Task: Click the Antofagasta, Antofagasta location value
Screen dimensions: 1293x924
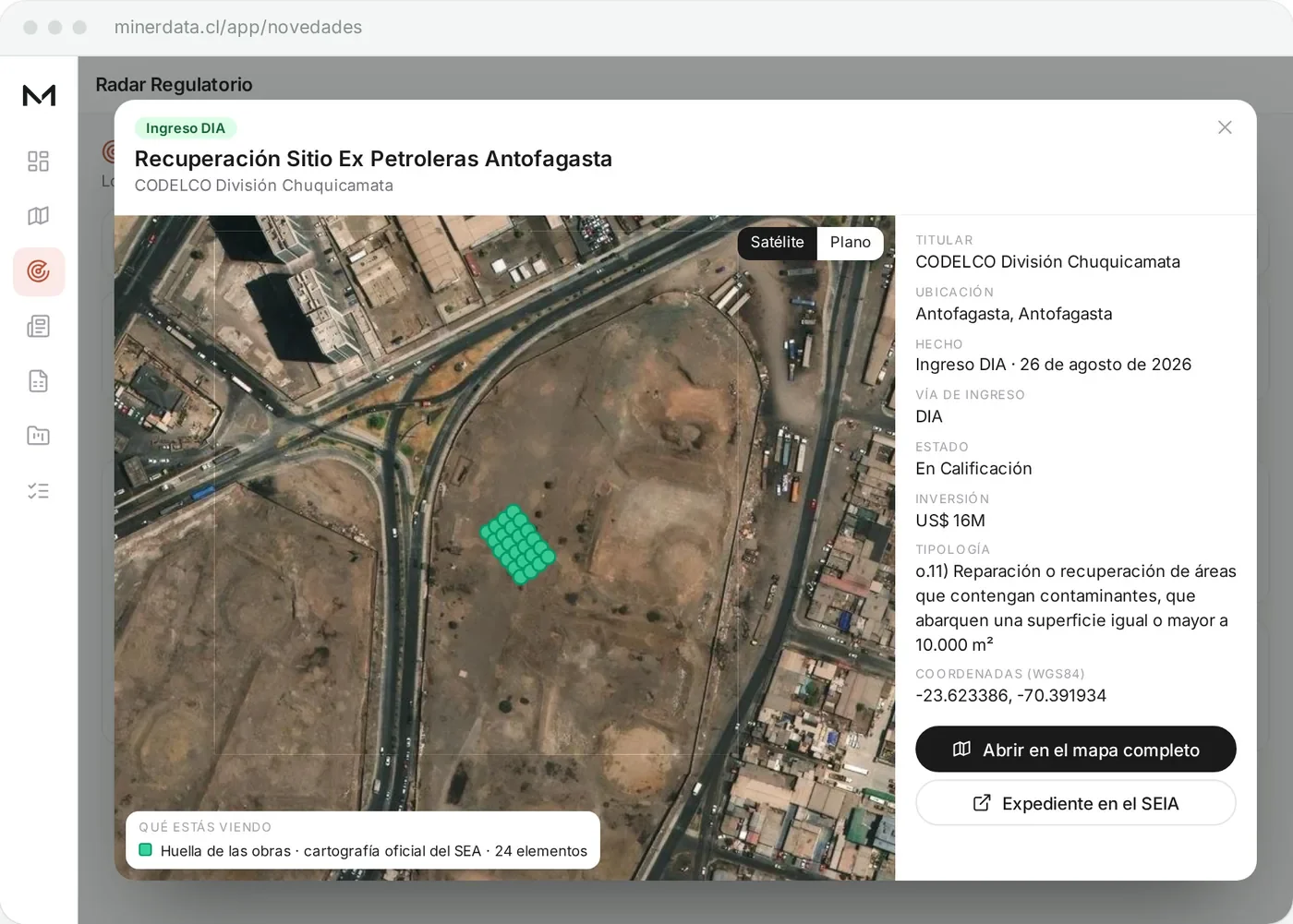Action: [x=1014, y=314]
